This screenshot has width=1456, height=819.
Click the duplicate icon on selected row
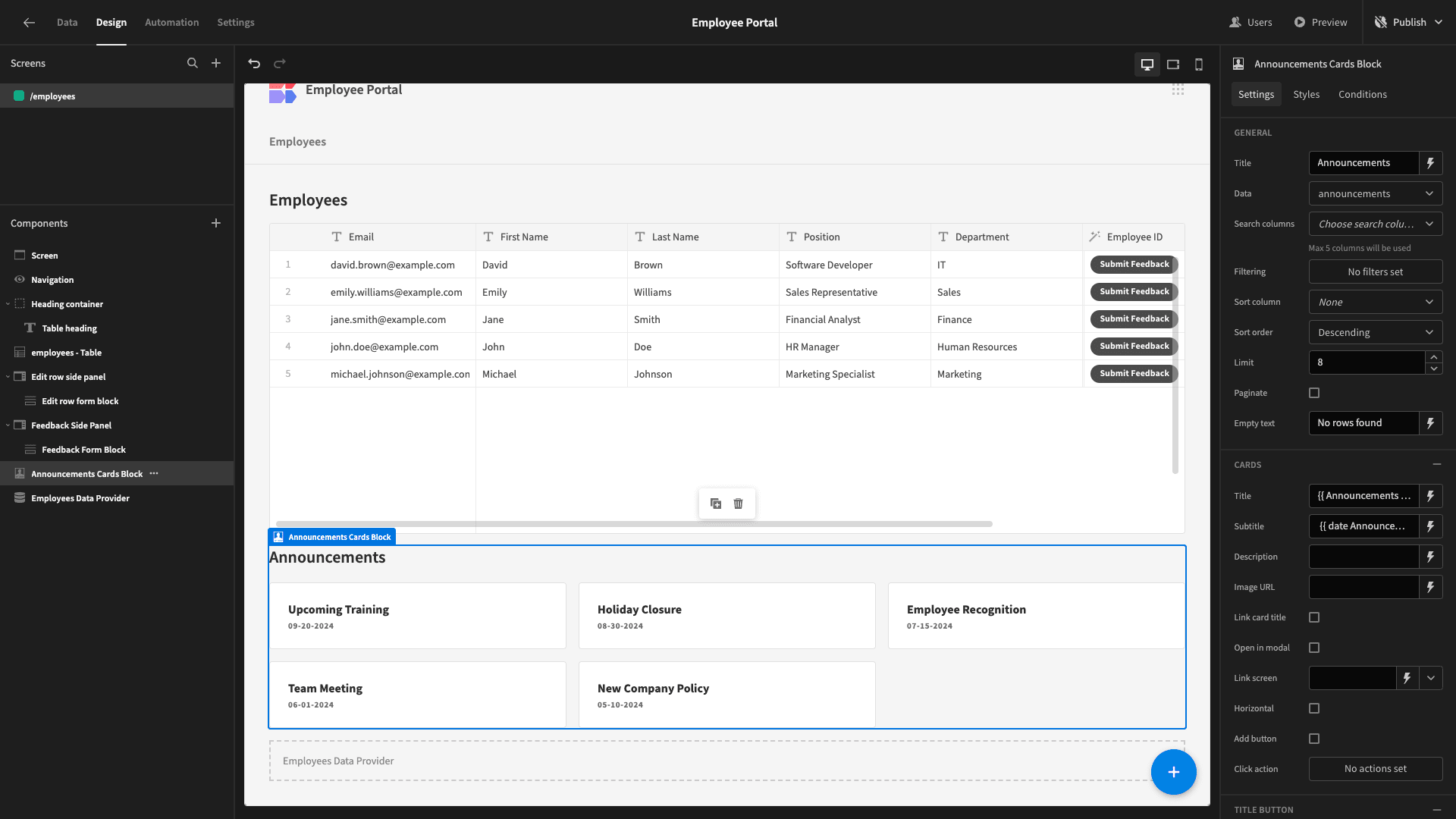[x=716, y=503]
